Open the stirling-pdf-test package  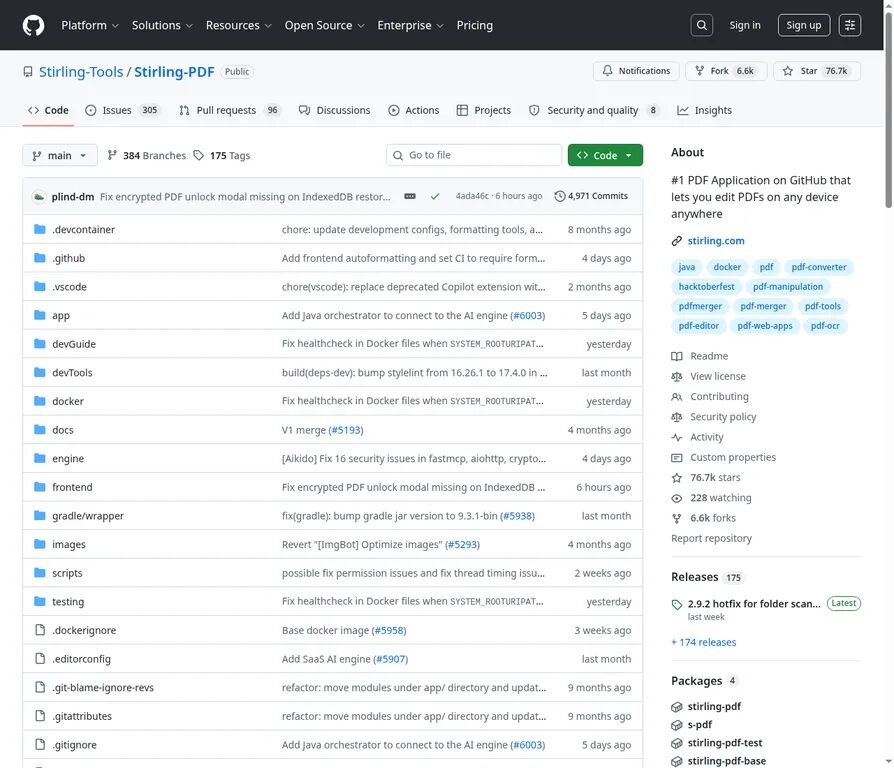pyautogui.click(x=725, y=743)
